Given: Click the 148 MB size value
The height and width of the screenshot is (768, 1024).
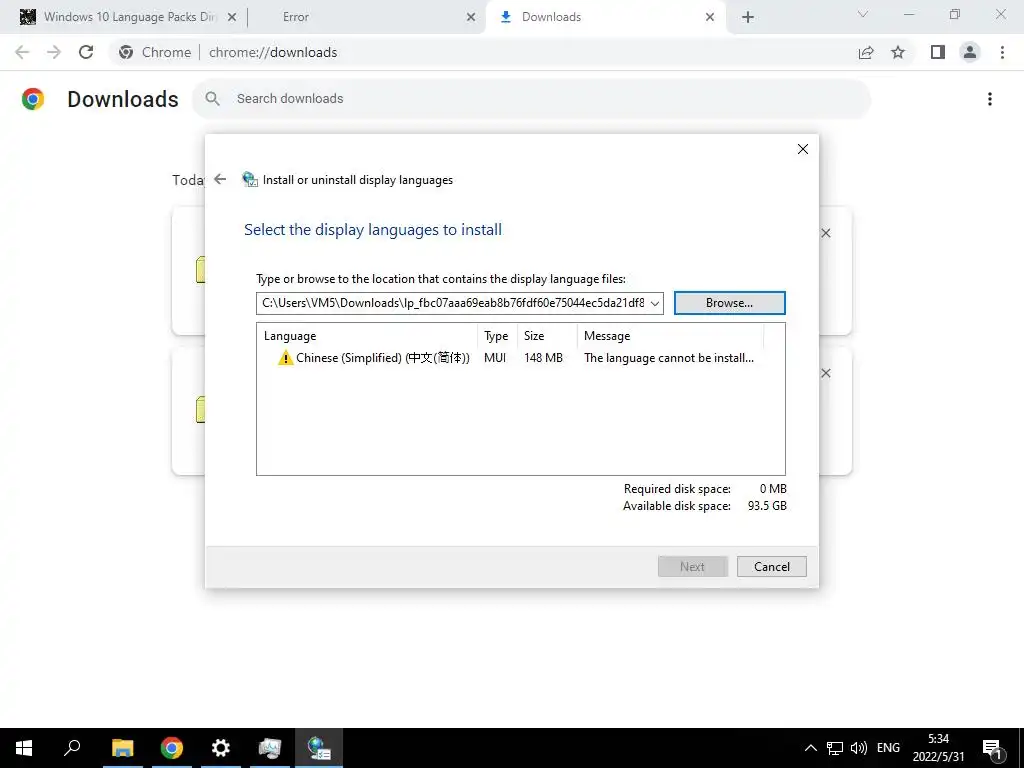Looking at the screenshot, I should (543, 358).
